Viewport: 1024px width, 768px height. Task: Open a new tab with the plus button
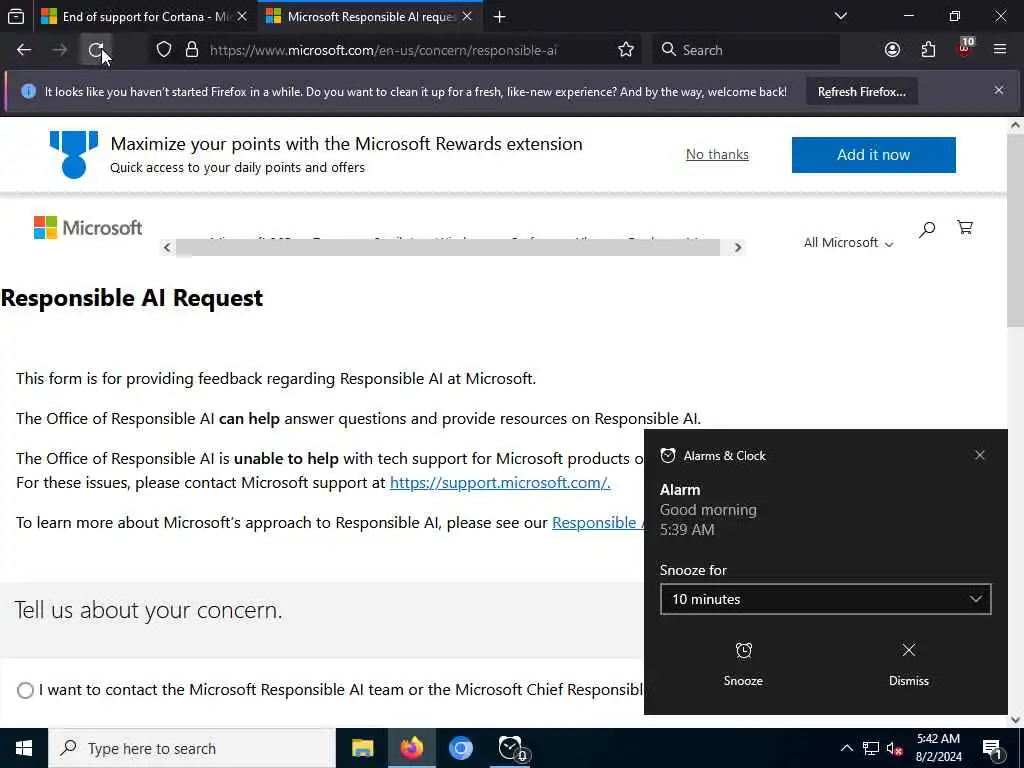500,16
